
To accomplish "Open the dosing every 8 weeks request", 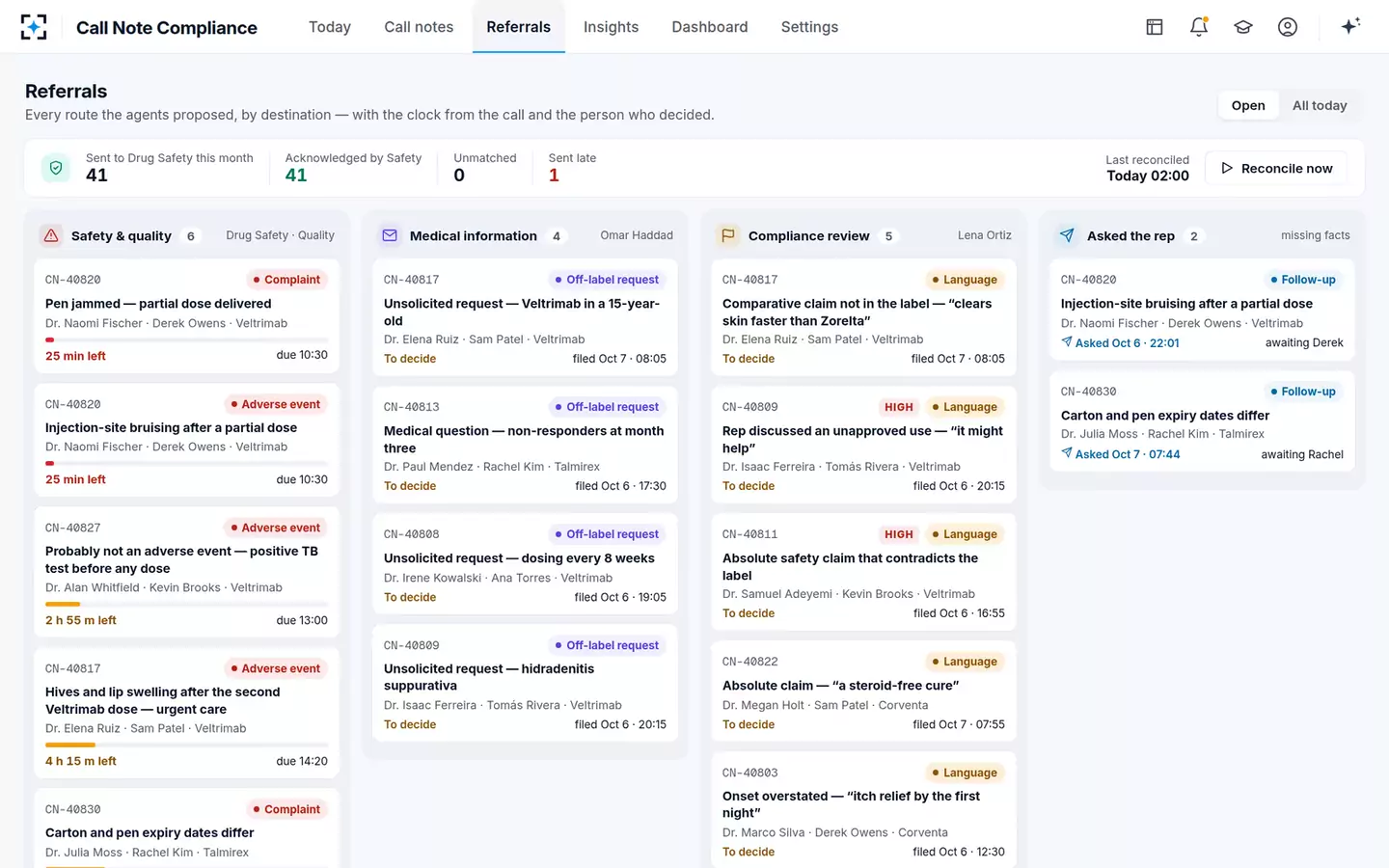I will [525, 564].
